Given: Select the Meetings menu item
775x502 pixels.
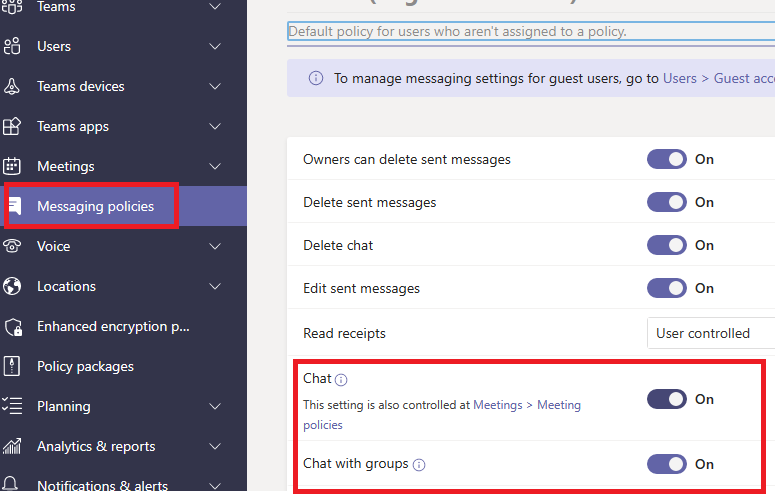Looking at the screenshot, I should (124, 167).
